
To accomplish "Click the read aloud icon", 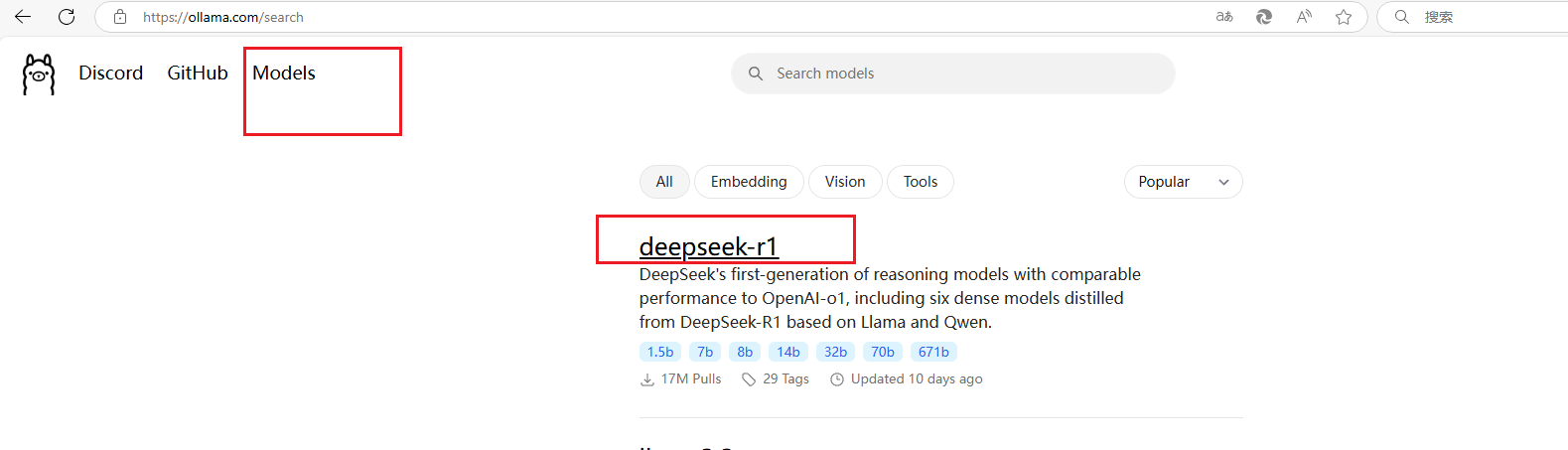I will click(x=1304, y=17).
